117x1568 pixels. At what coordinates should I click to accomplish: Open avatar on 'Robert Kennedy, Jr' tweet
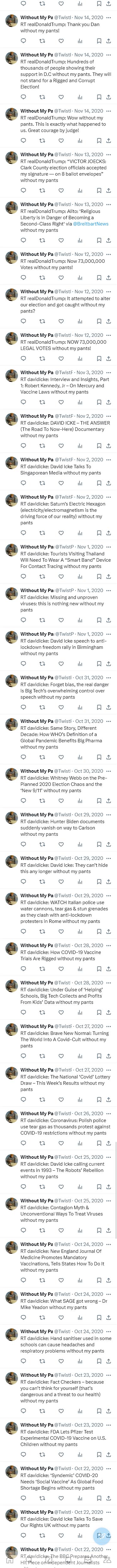coord(11,376)
